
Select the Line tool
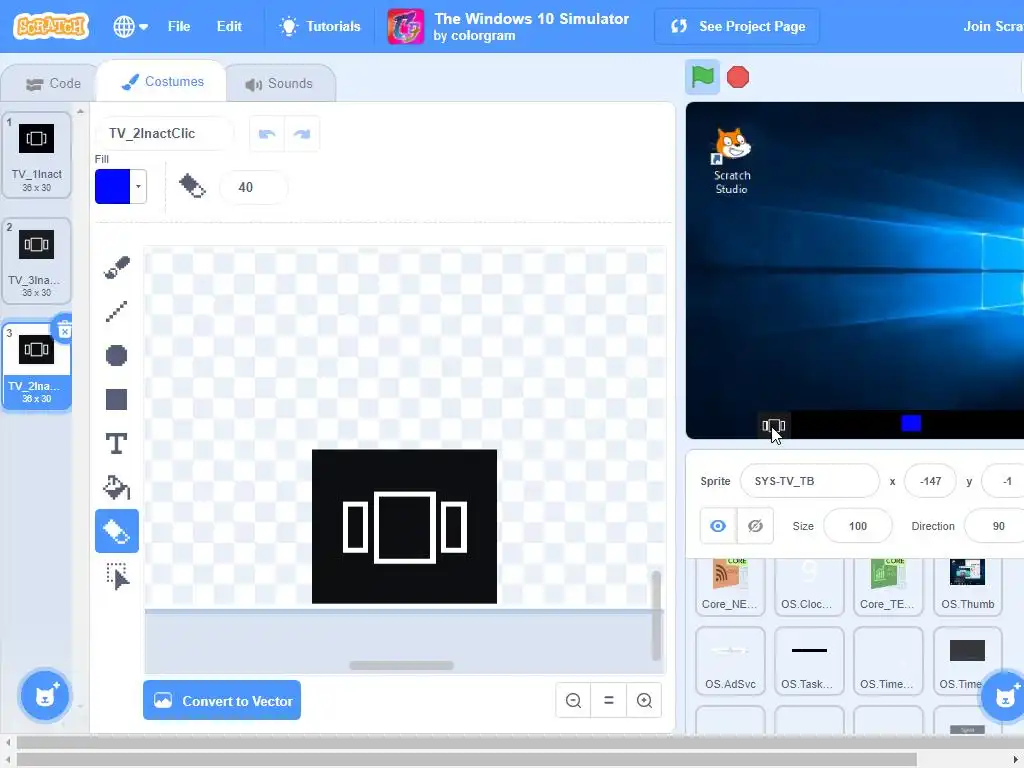click(x=117, y=312)
